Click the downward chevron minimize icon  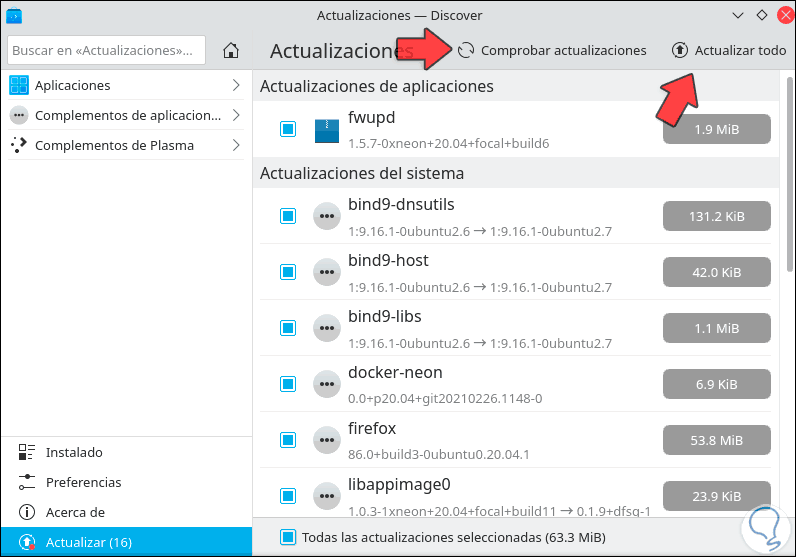(738, 15)
